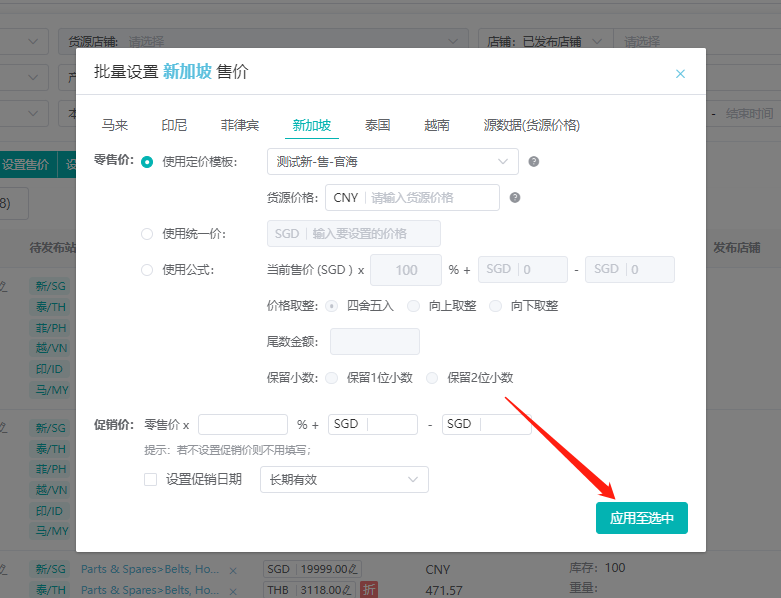Click the 尾数金额 input field

click(x=374, y=342)
